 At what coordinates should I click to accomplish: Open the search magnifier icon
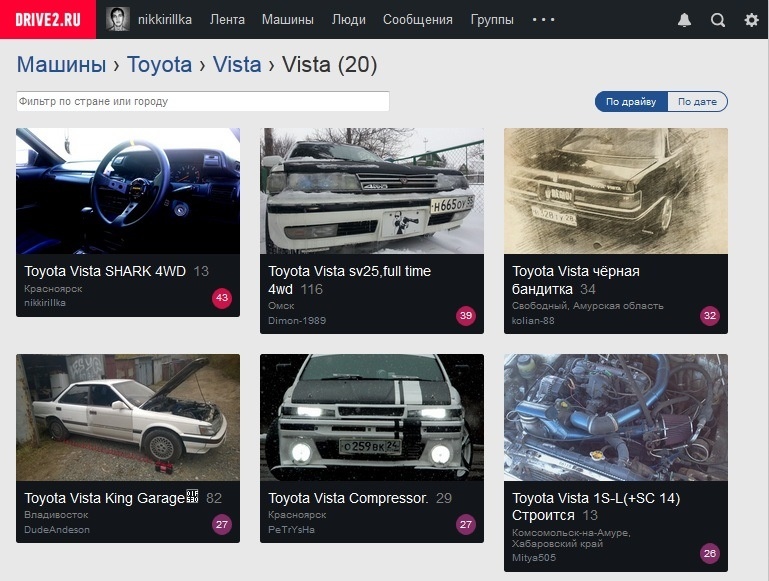click(718, 20)
